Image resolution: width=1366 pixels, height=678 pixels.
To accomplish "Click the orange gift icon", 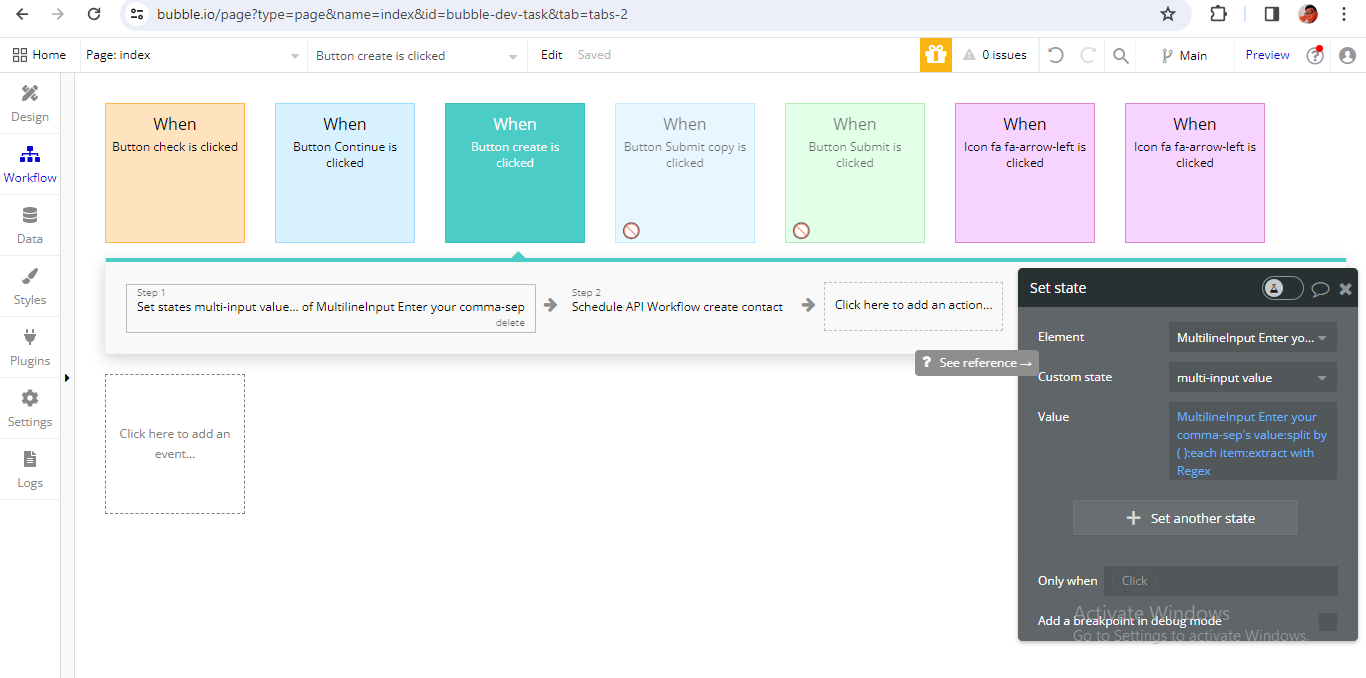I will 935,55.
